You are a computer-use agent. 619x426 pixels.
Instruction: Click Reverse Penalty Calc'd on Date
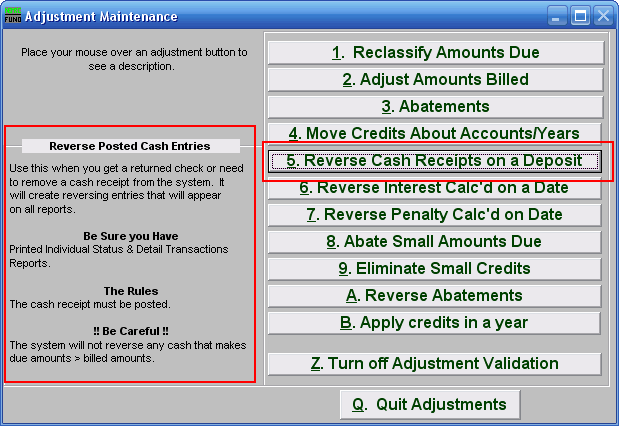[x=435, y=214]
